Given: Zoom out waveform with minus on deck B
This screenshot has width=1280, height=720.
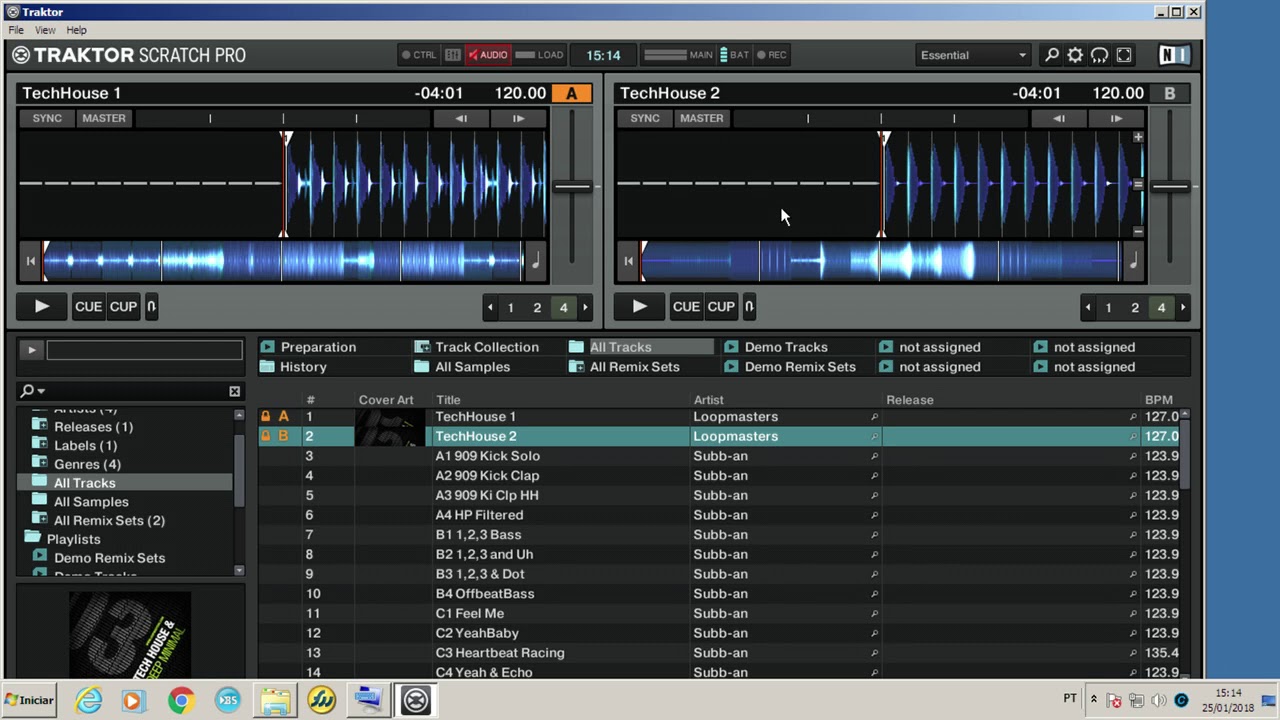Looking at the screenshot, I should (1138, 232).
